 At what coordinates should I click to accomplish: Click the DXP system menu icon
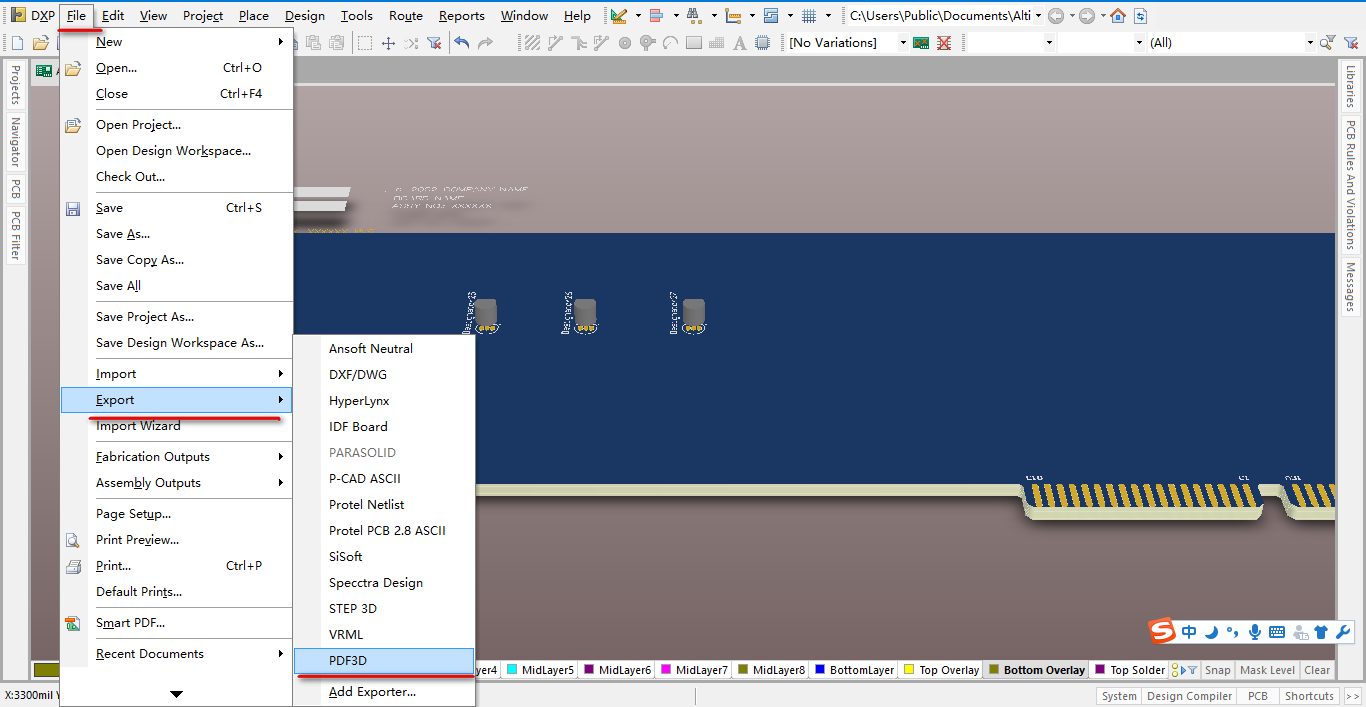click(18, 15)
